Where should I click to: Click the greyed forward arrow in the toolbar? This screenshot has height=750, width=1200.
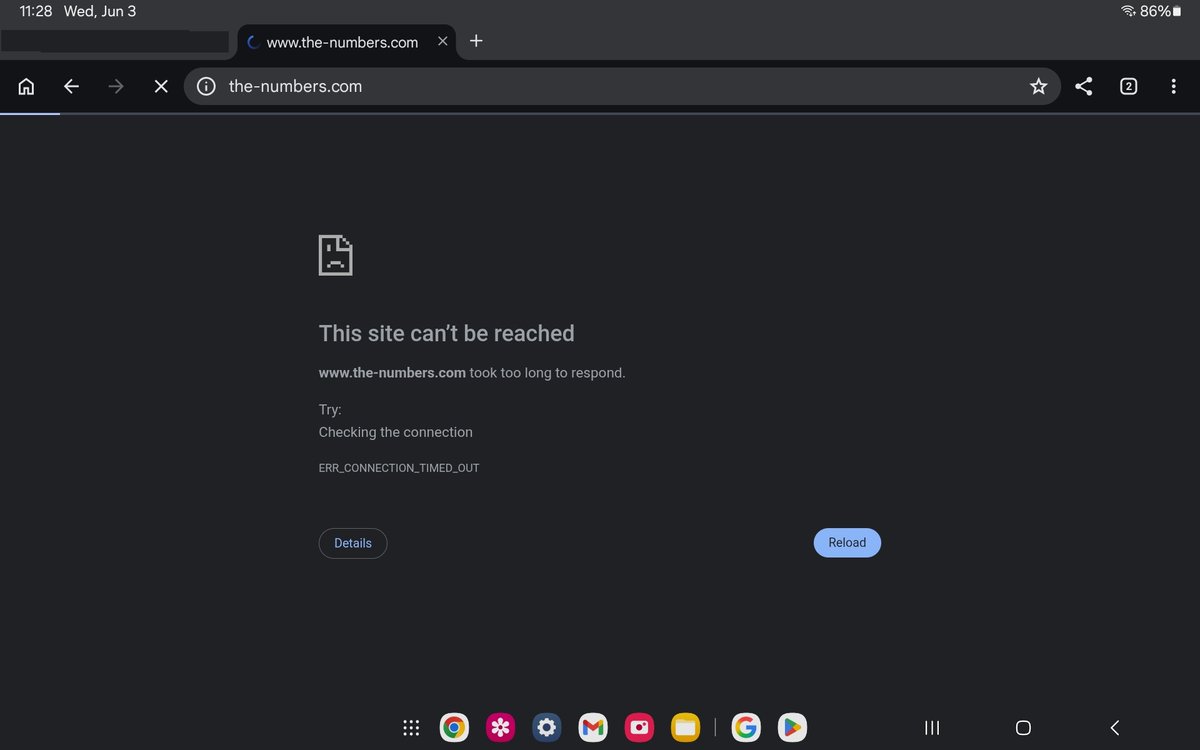coord(116,86)
